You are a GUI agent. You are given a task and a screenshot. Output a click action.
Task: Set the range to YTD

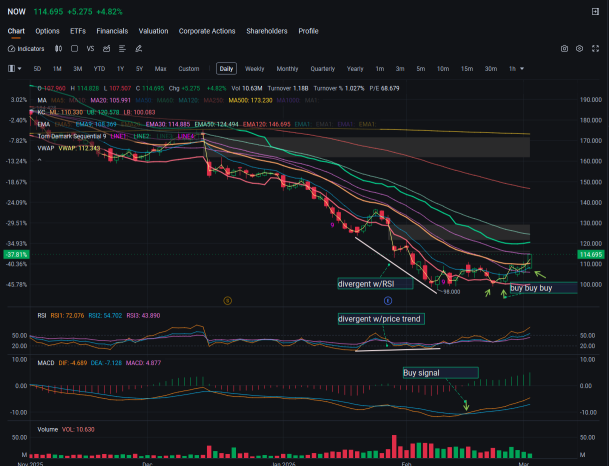[x=99, y=69]
